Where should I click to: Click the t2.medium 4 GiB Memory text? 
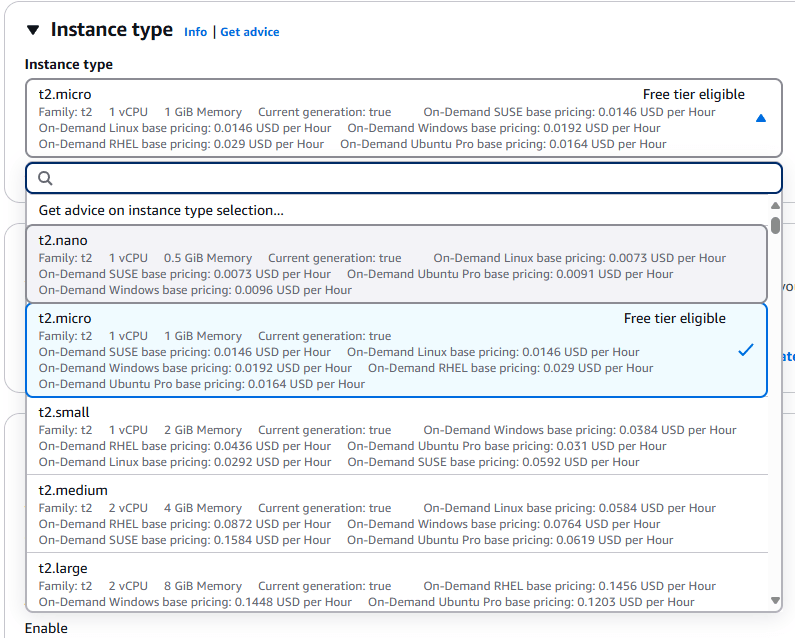click(203, 508)
